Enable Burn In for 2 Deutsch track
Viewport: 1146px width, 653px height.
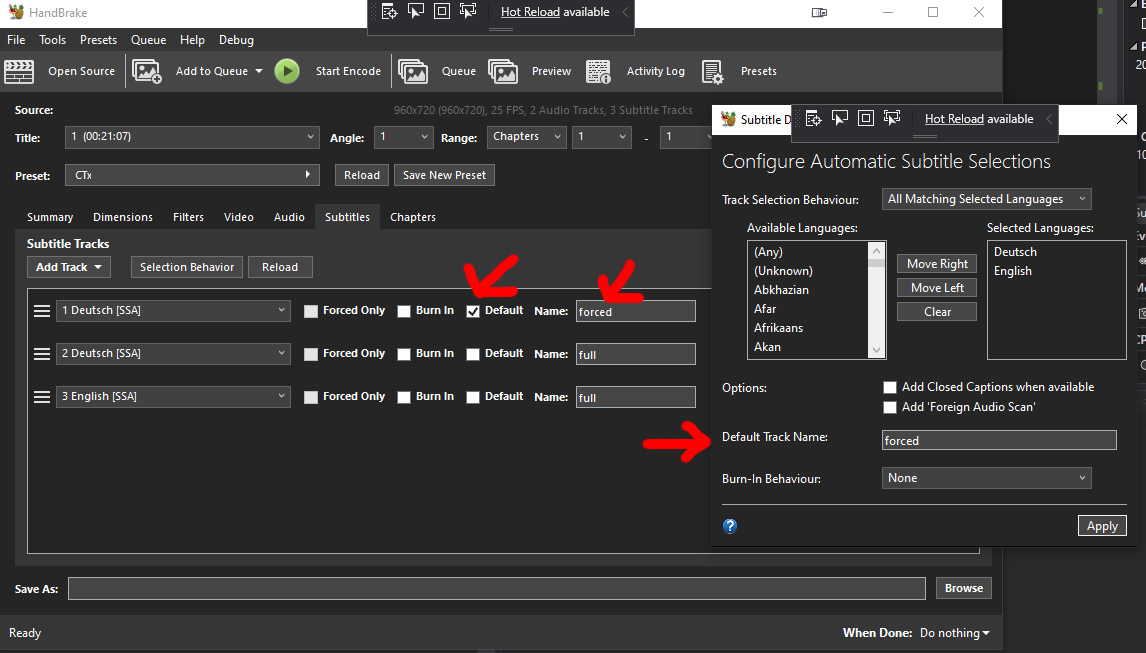coord(403,355)
